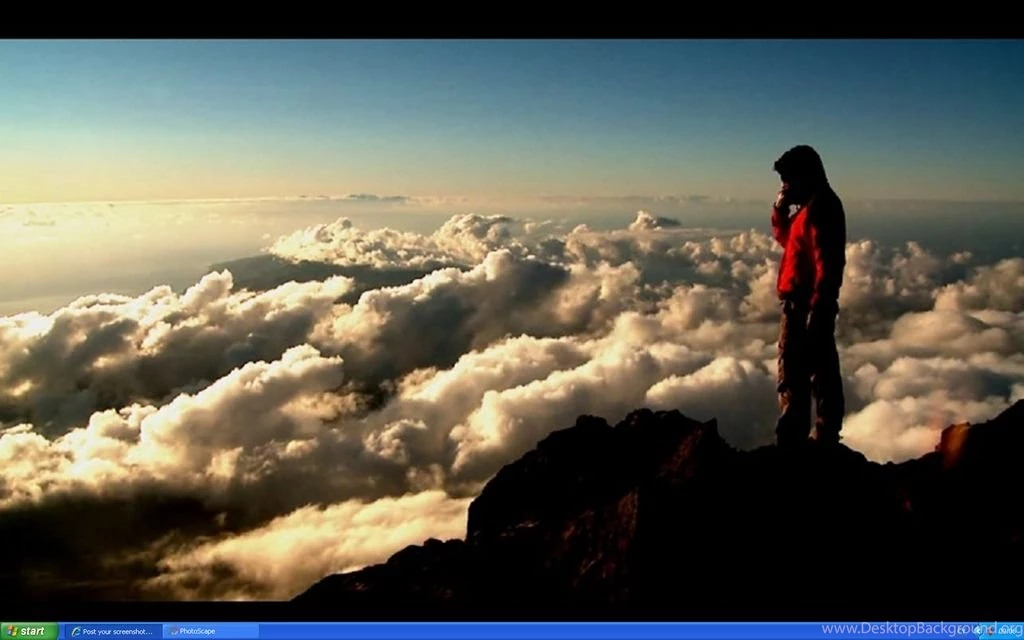
Task: Click the EN language indicator in the tray
Action: click(961, 631)
